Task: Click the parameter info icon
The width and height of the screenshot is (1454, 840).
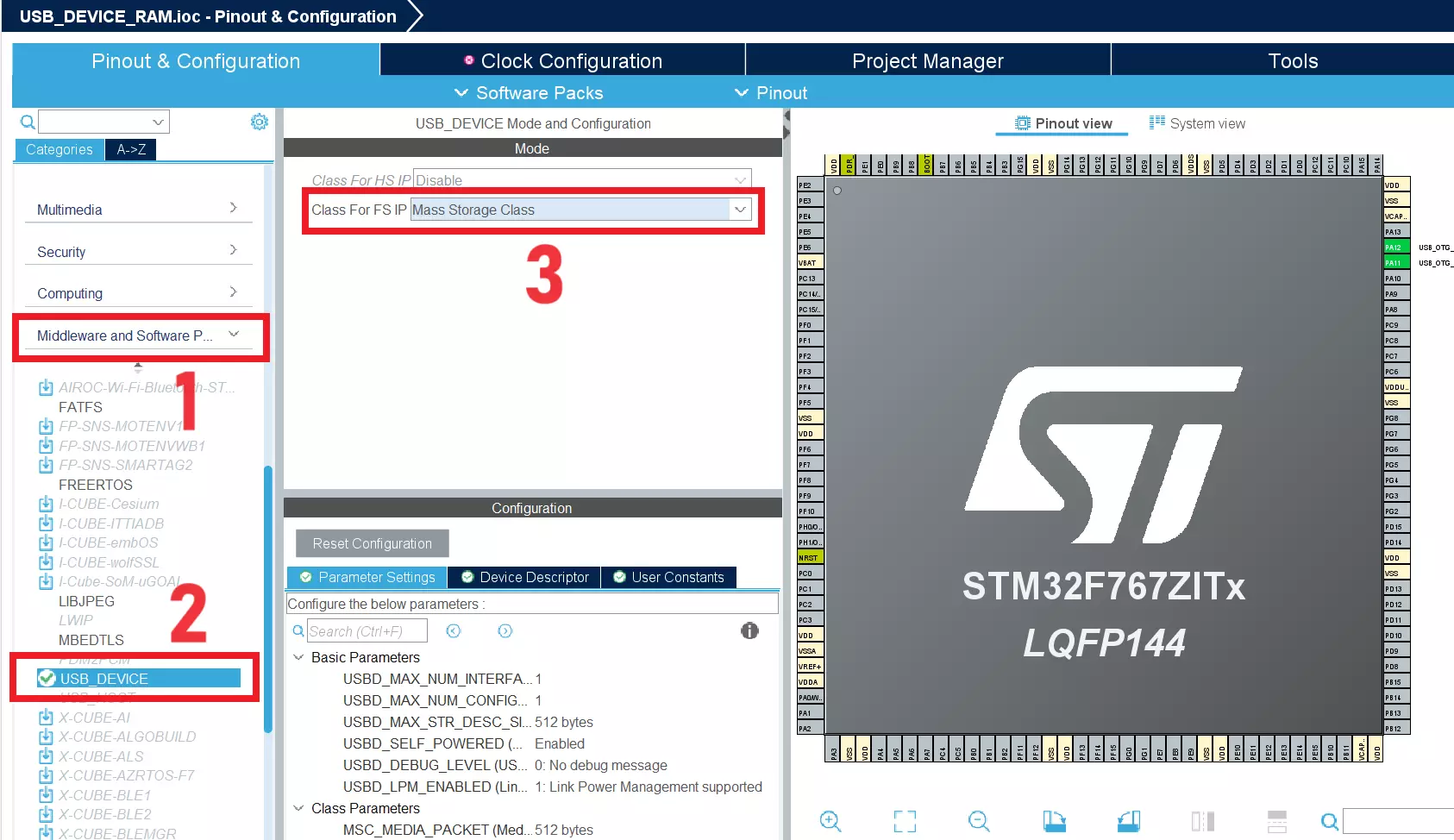Action: (749, 630)
